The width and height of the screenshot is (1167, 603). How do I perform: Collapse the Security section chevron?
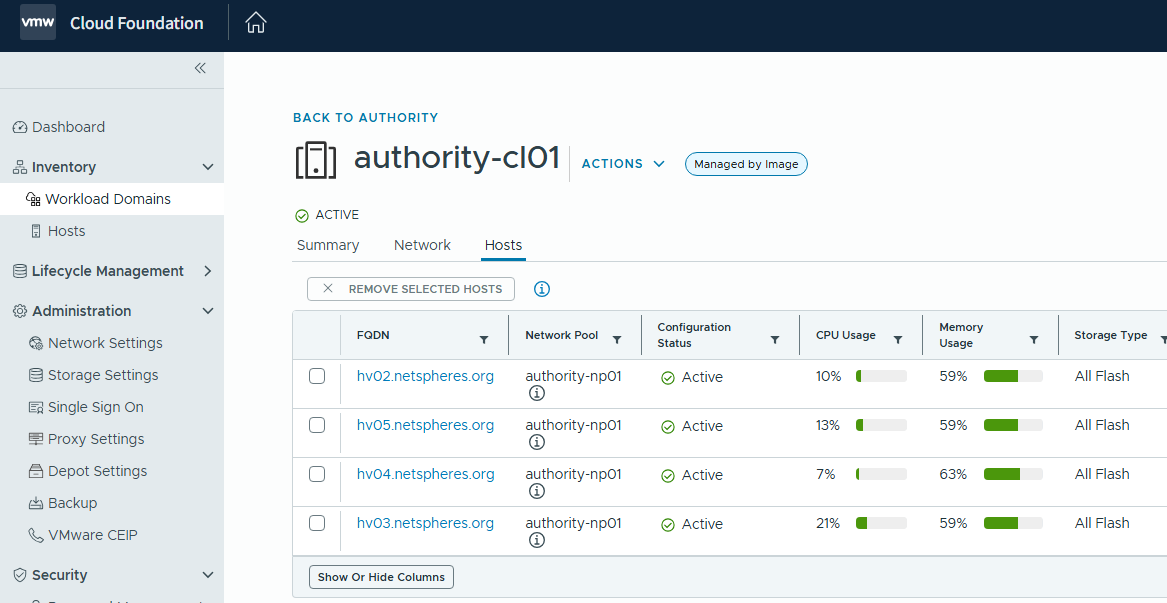click(x=208, y=575)
